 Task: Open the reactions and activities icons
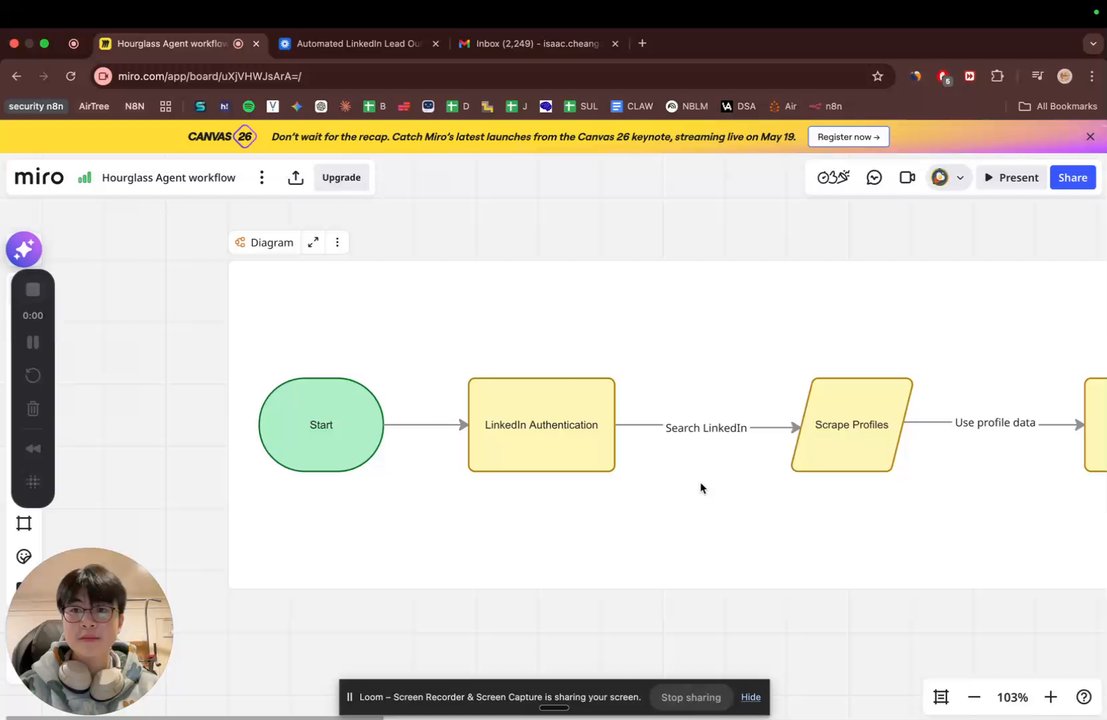pos(833,177)
